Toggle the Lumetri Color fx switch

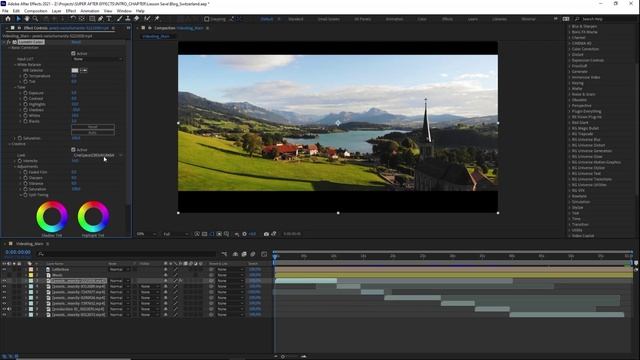tap(9, 42)
